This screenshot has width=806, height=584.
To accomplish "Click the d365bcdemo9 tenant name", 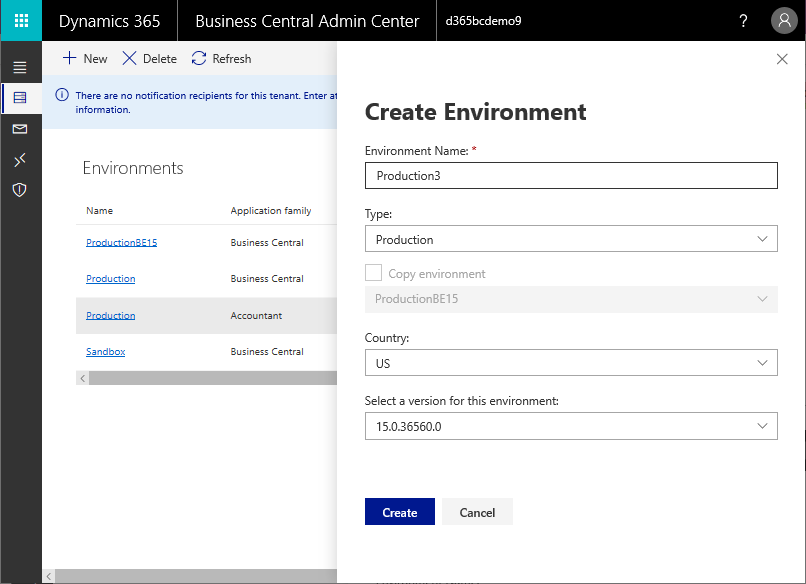I will tap(483, 21).
